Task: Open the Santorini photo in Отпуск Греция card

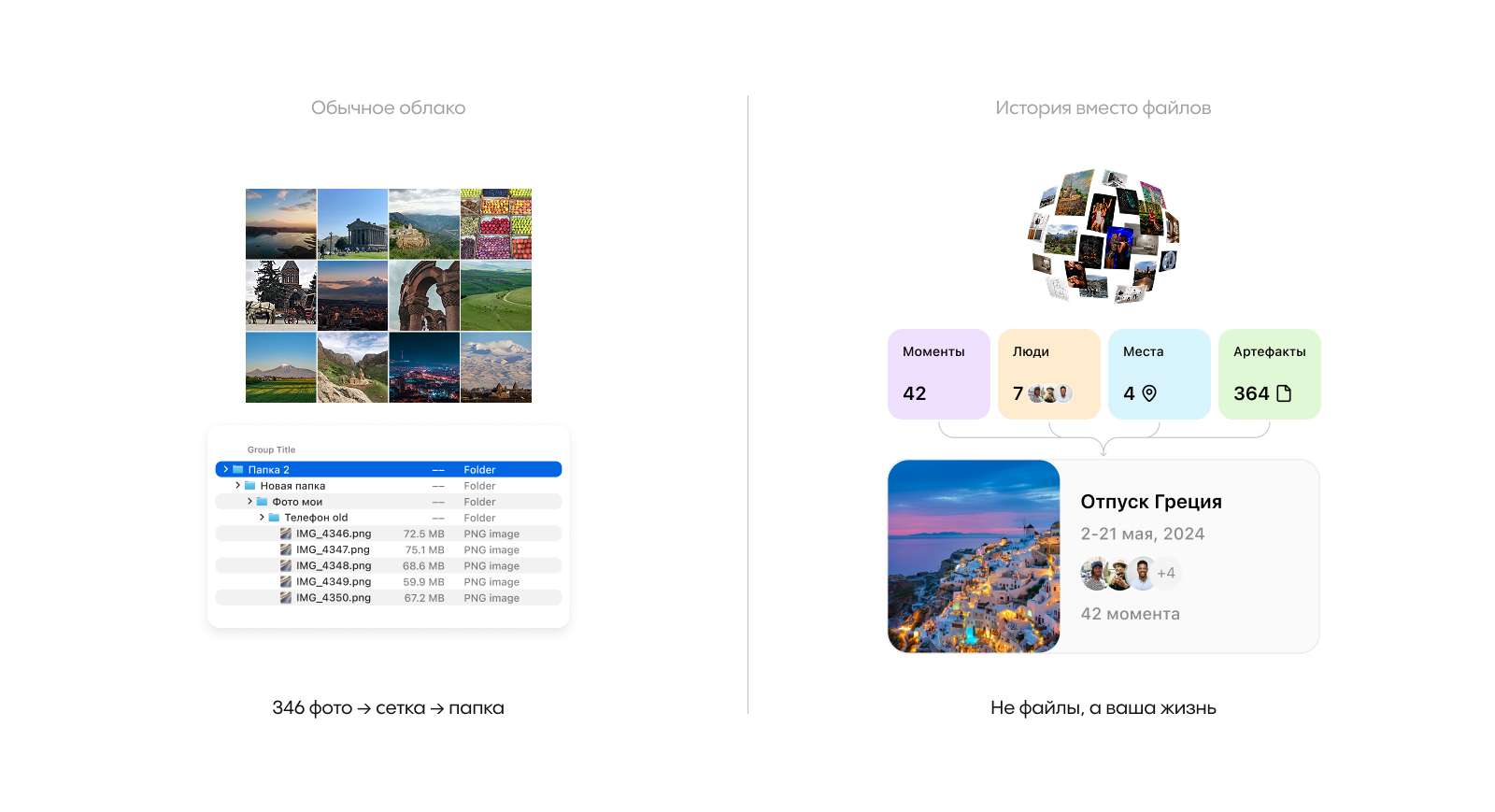Action: (x=974, y=556)
